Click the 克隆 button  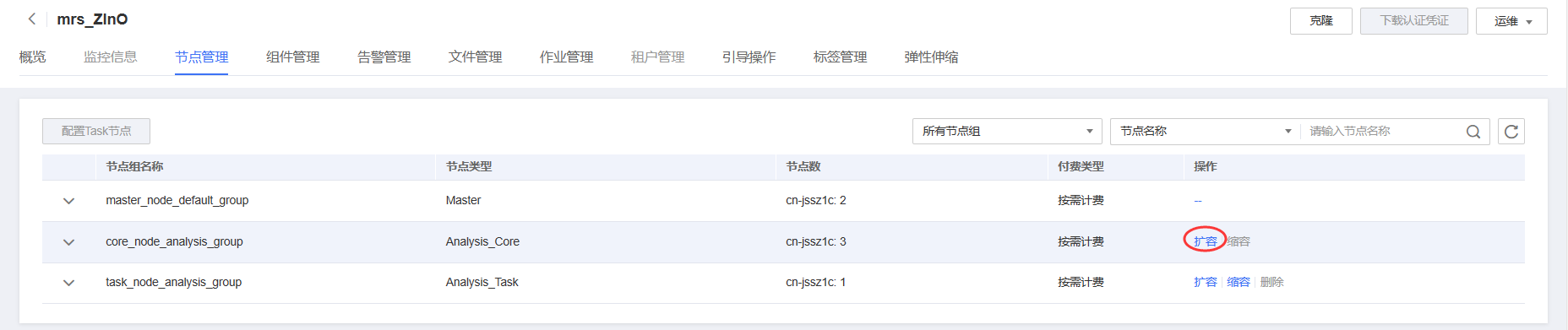1321,21
